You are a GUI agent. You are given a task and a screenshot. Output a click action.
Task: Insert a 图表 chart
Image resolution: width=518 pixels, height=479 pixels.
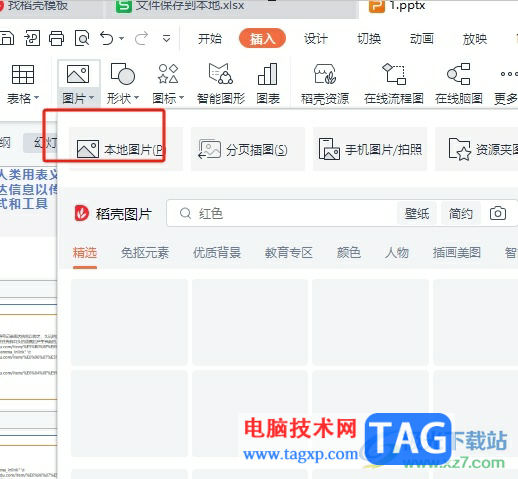pos(268,83)
